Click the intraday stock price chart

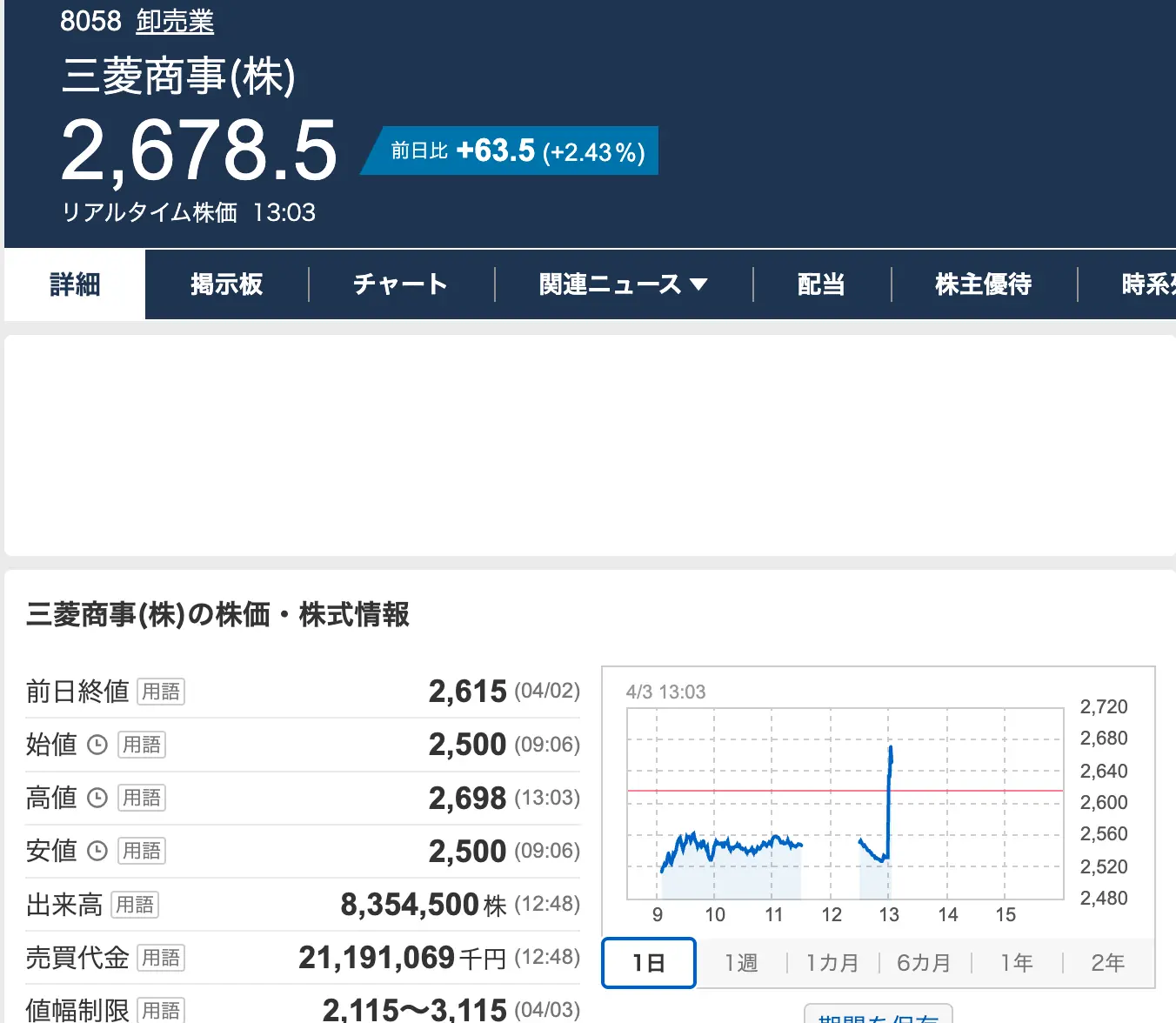[845, 804]
